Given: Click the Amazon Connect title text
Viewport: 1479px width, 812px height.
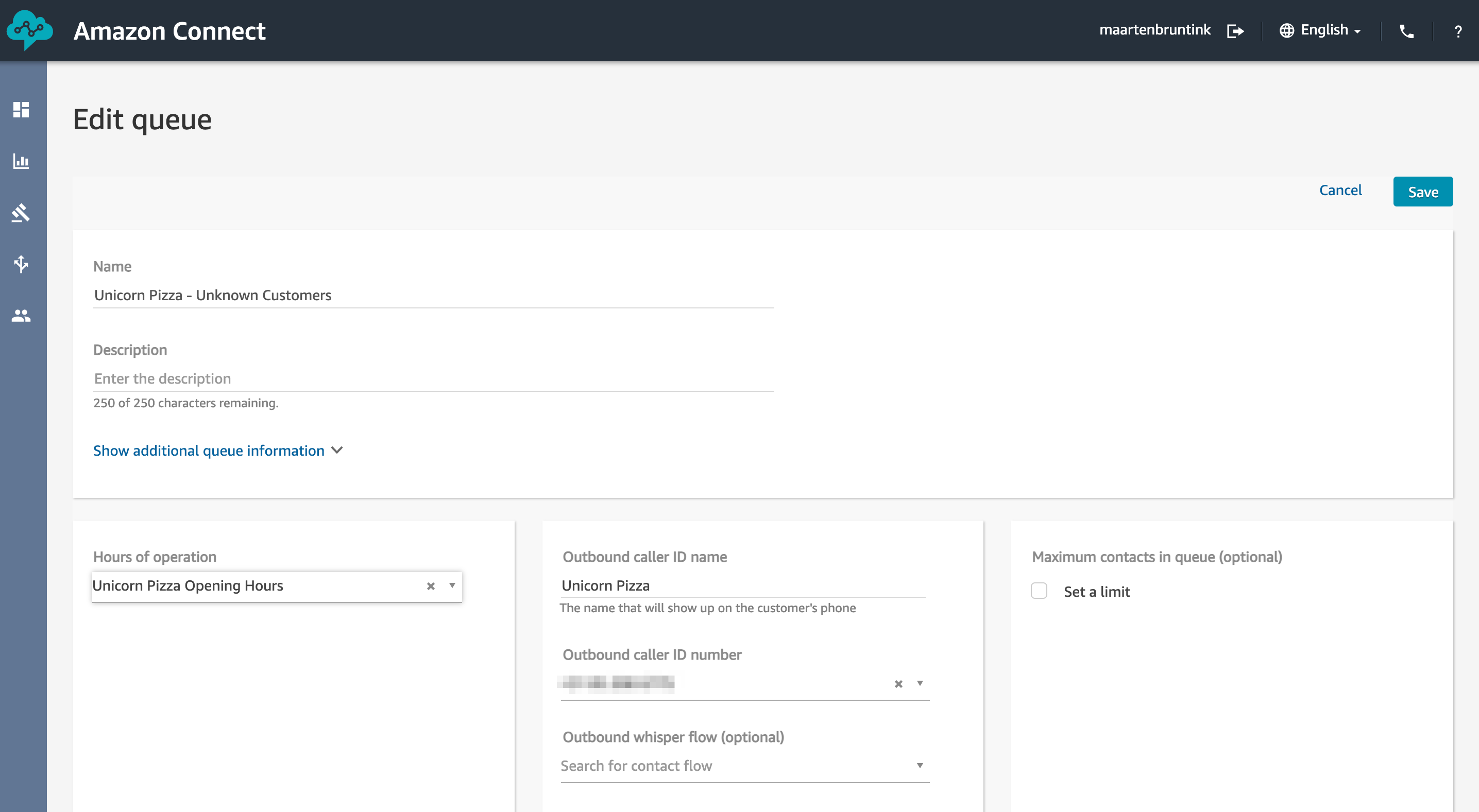Looking at the screenshot, I should click(x=169, y=31).
